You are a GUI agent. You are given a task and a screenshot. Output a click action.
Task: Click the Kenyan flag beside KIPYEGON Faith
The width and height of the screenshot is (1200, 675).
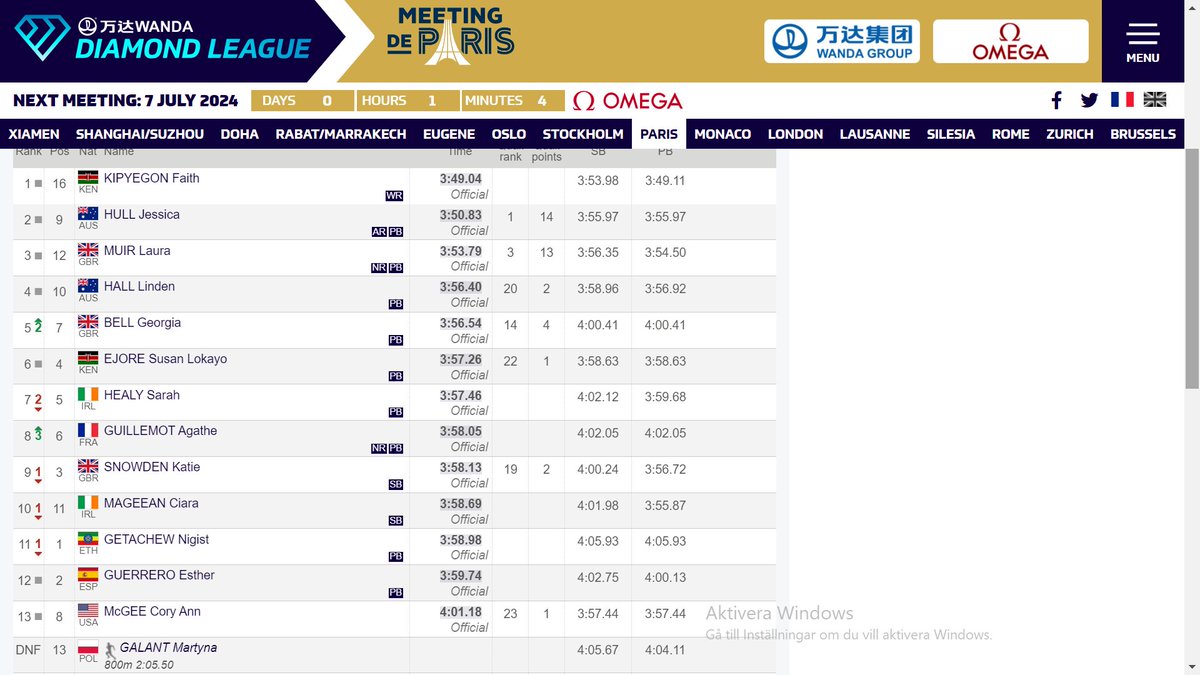coord(88,178)
